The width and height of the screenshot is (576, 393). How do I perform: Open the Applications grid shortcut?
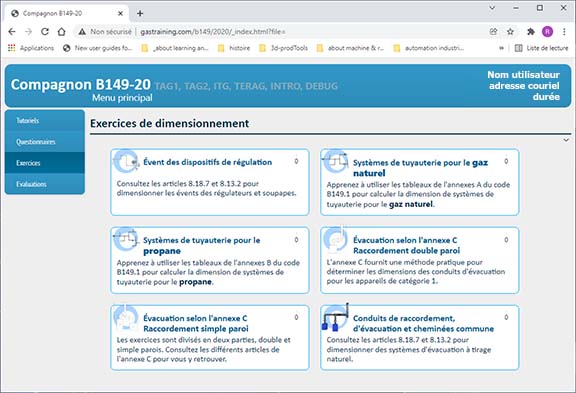coord(31,48)
